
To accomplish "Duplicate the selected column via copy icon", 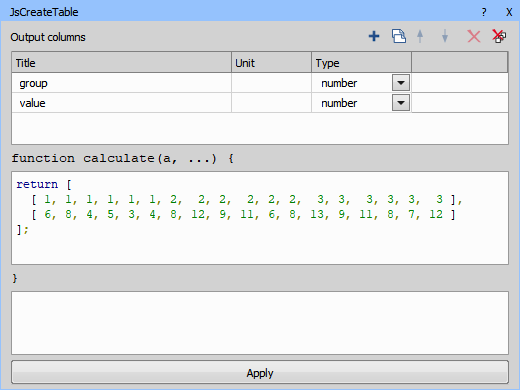I will click(x=399, y=36).
